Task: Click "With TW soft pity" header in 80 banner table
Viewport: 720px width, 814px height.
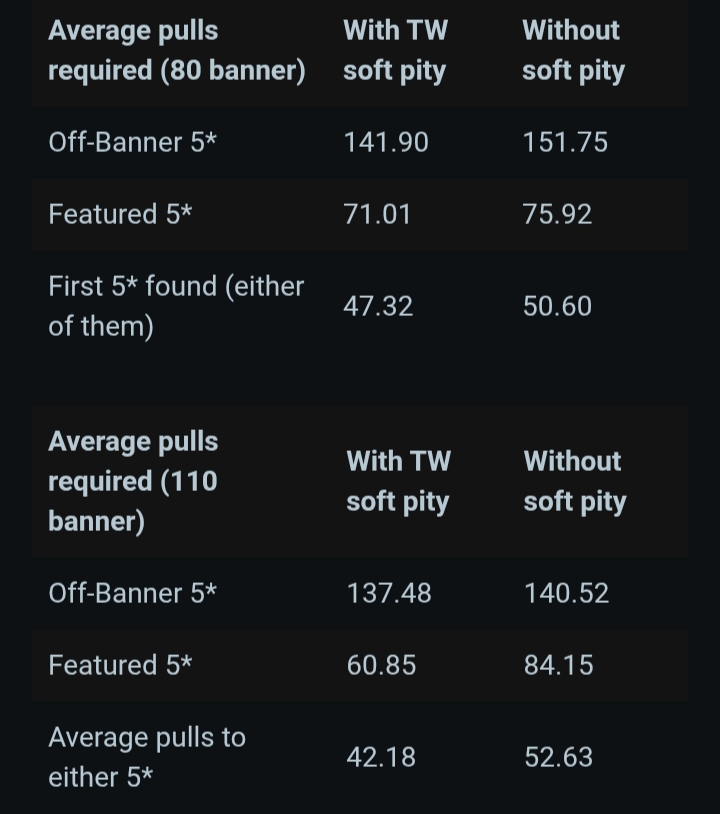Action: 395,50
